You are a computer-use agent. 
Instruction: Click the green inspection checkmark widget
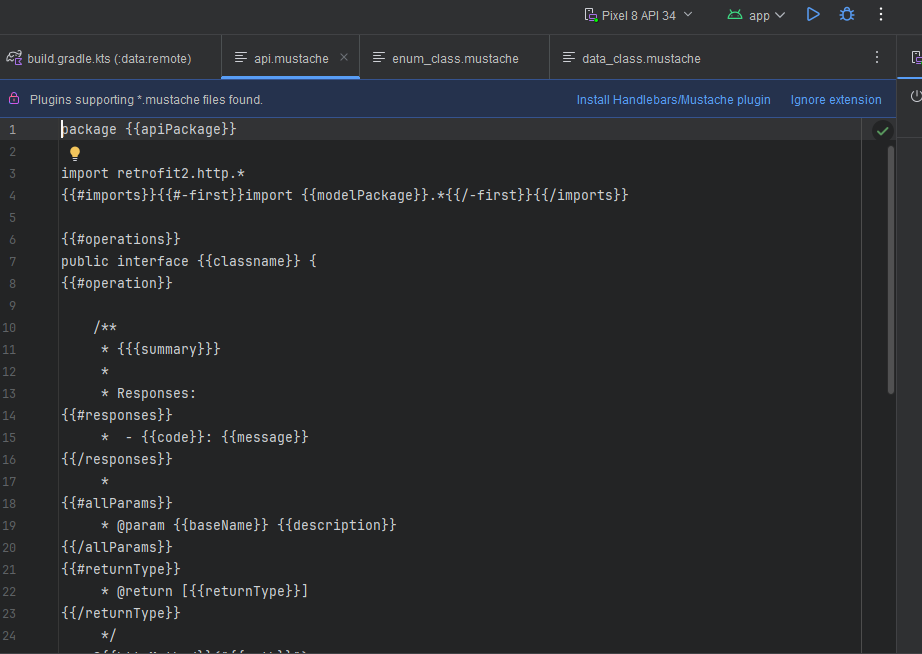[x=882, y=131]
